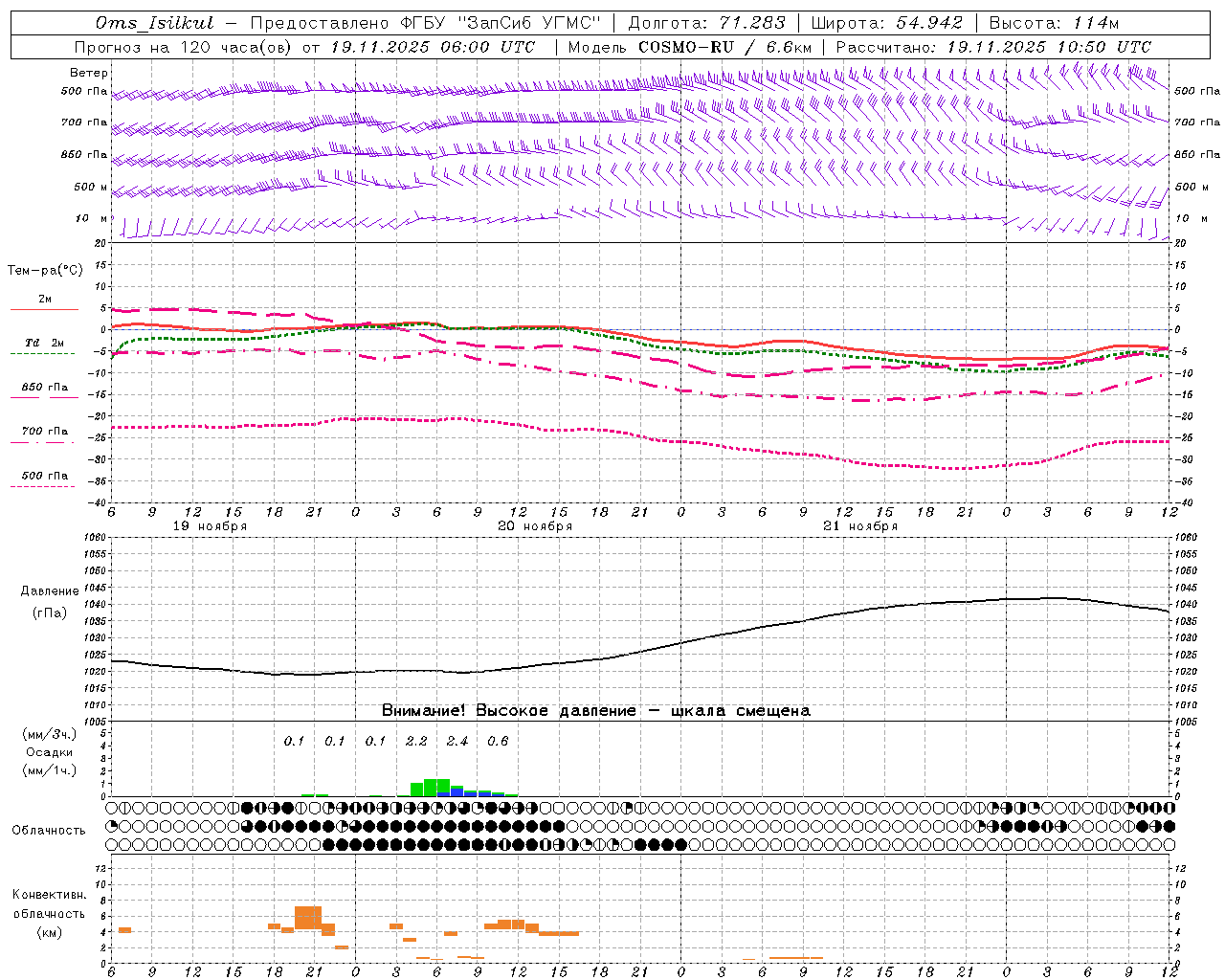
Task: Click the "Давление" pressure panel label
Action: [x=50, y=591]
